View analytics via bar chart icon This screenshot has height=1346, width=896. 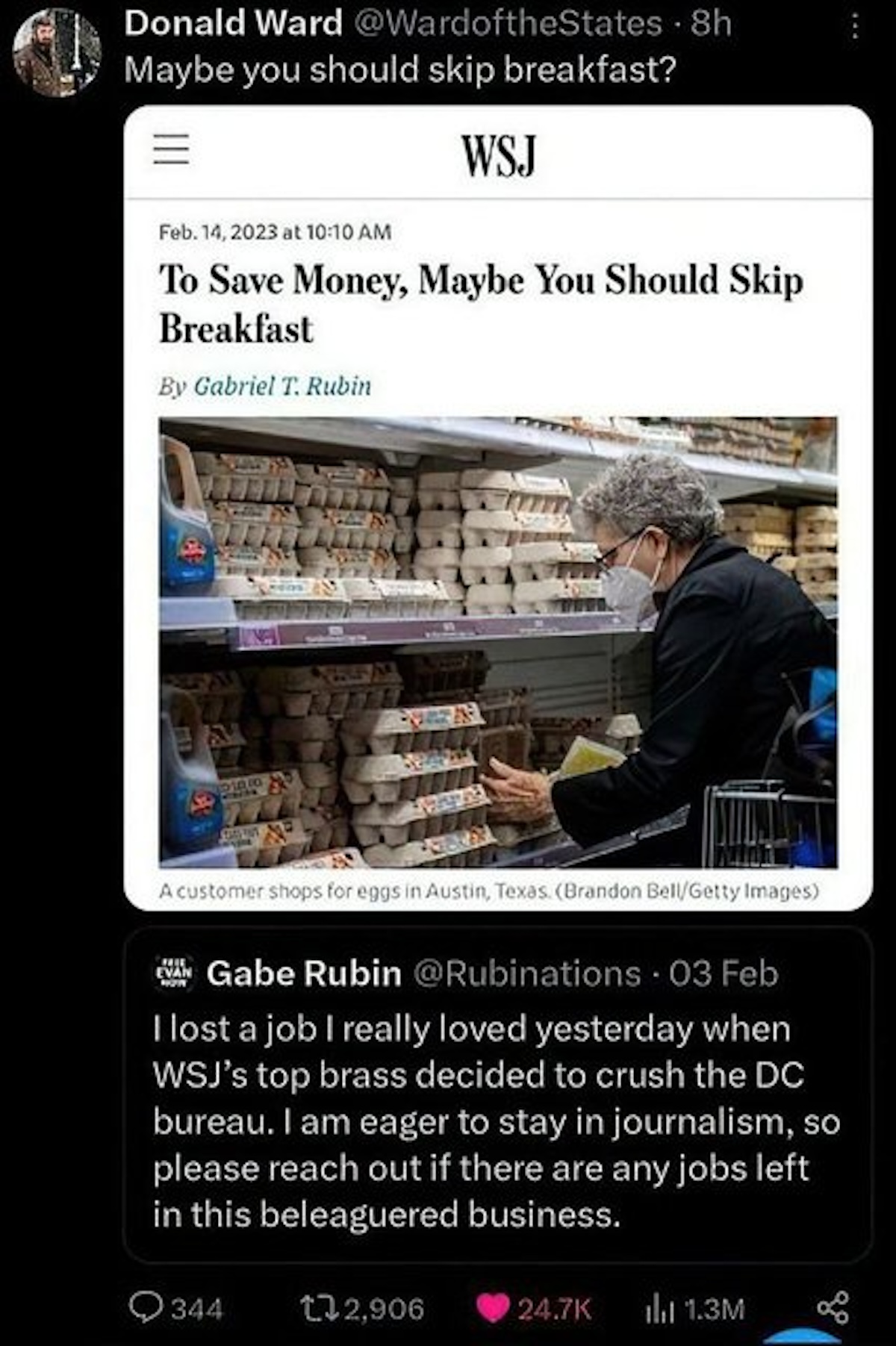pyautogui.click(x=656, y=1307)
